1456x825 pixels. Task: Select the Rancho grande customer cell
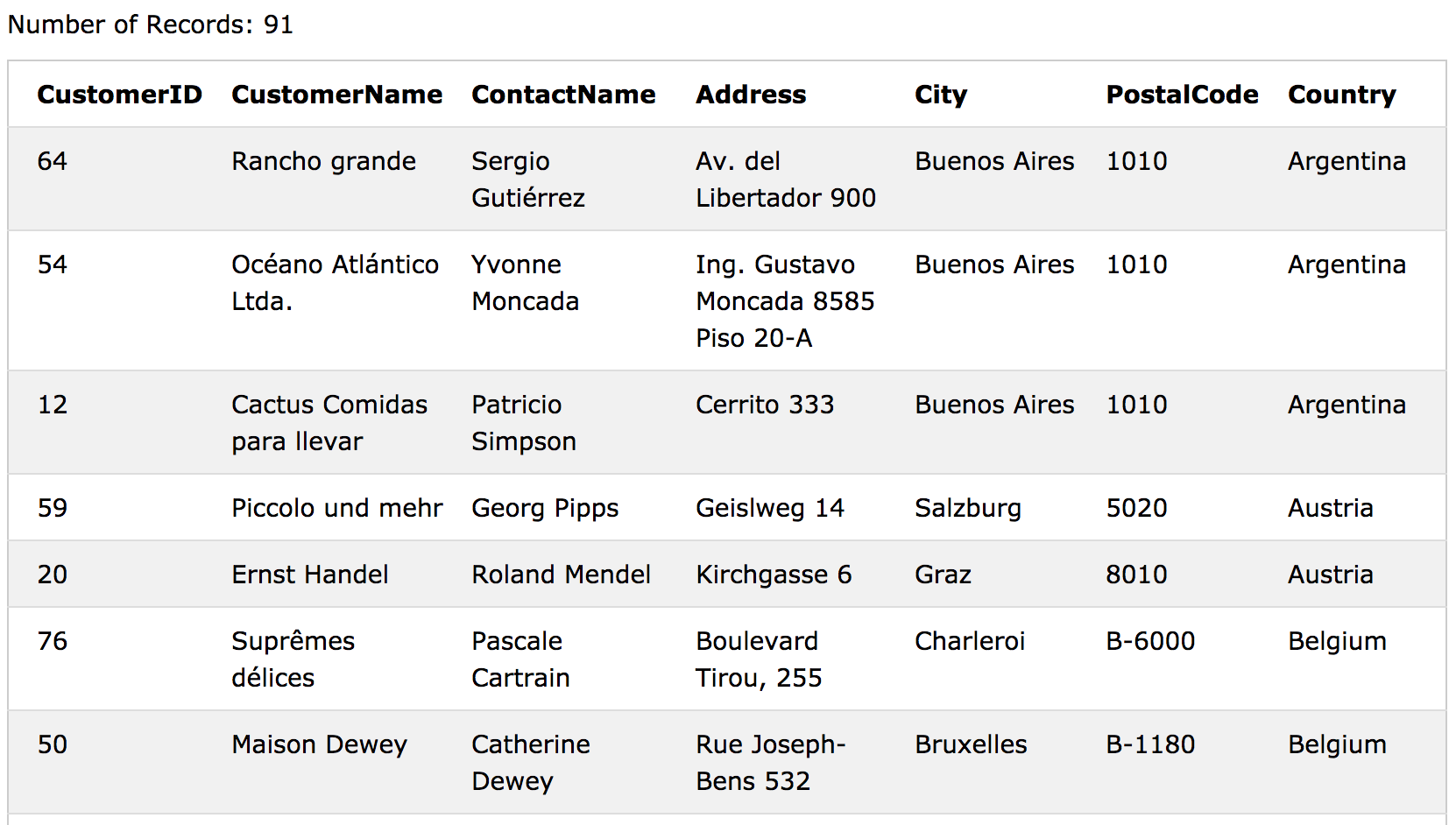pos(324,161)
